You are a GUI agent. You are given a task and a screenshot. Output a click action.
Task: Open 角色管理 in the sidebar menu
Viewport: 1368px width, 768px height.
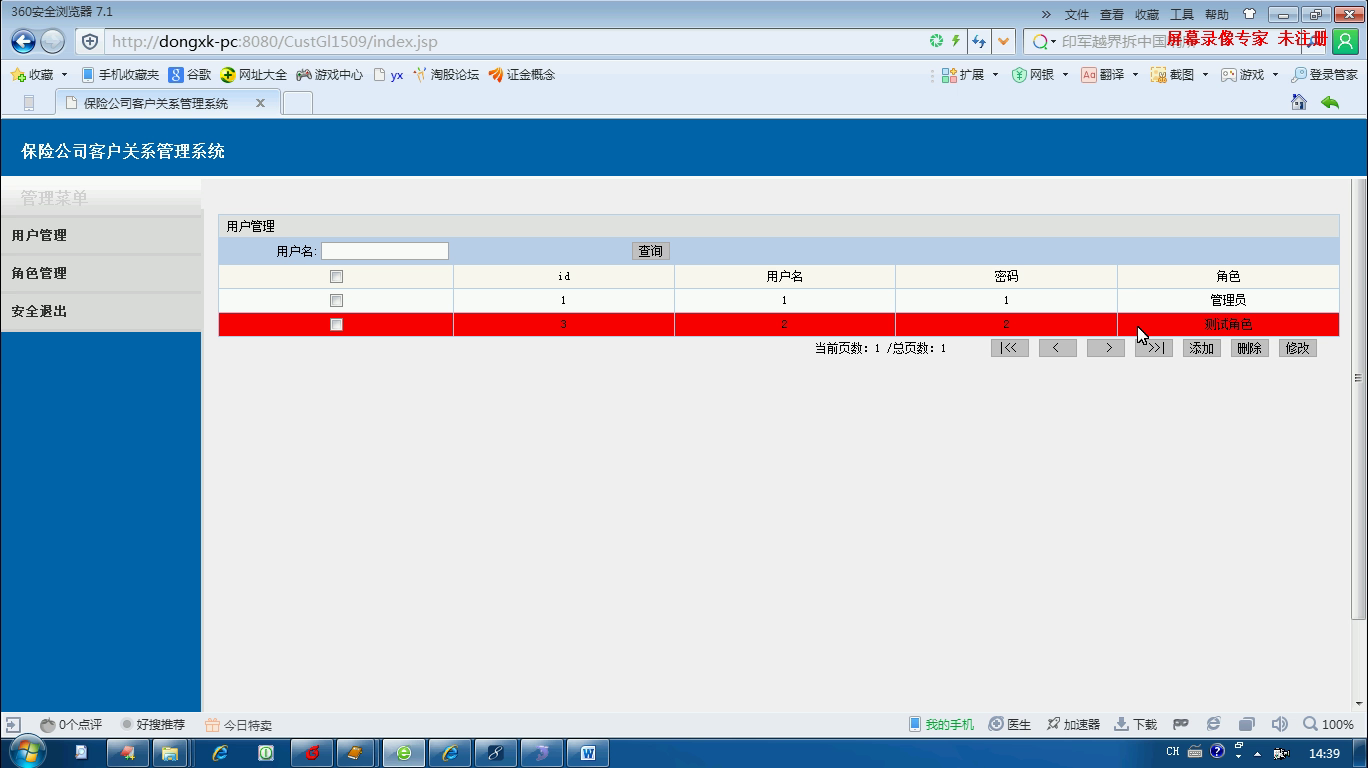click(x=101, y=273)
